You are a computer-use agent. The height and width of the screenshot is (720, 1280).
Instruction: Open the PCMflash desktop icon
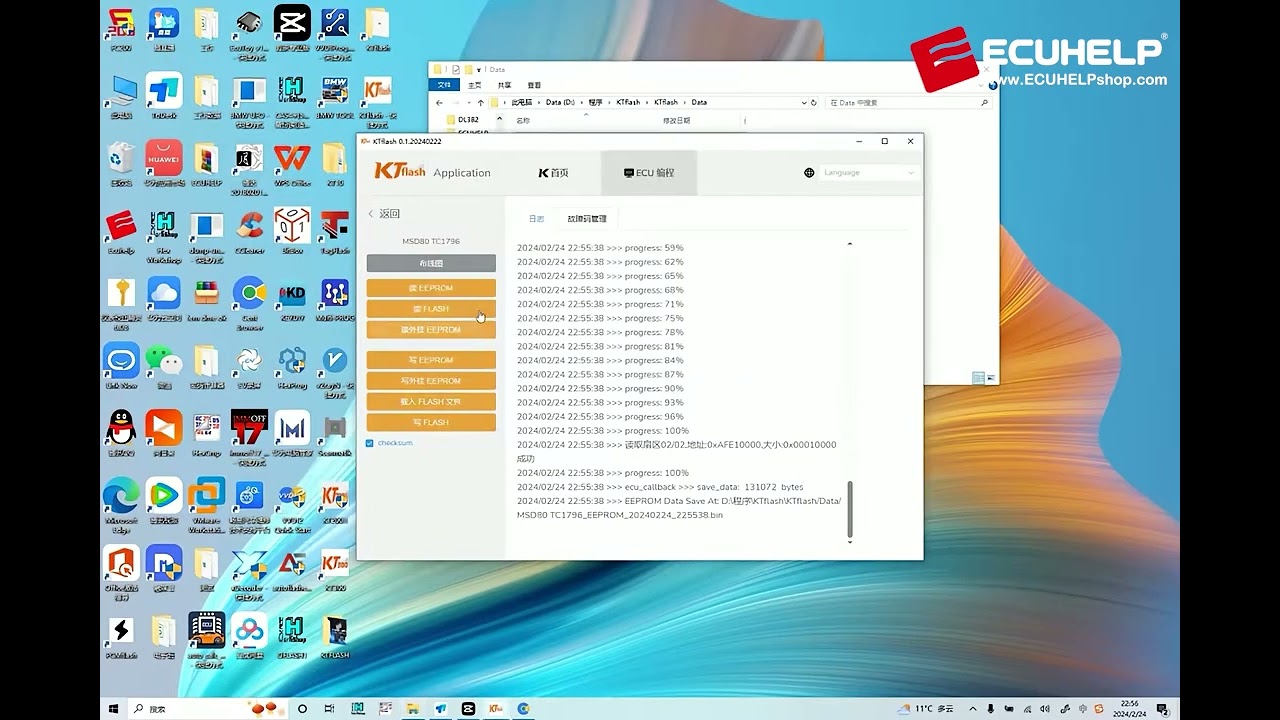(x=121, y=636)
